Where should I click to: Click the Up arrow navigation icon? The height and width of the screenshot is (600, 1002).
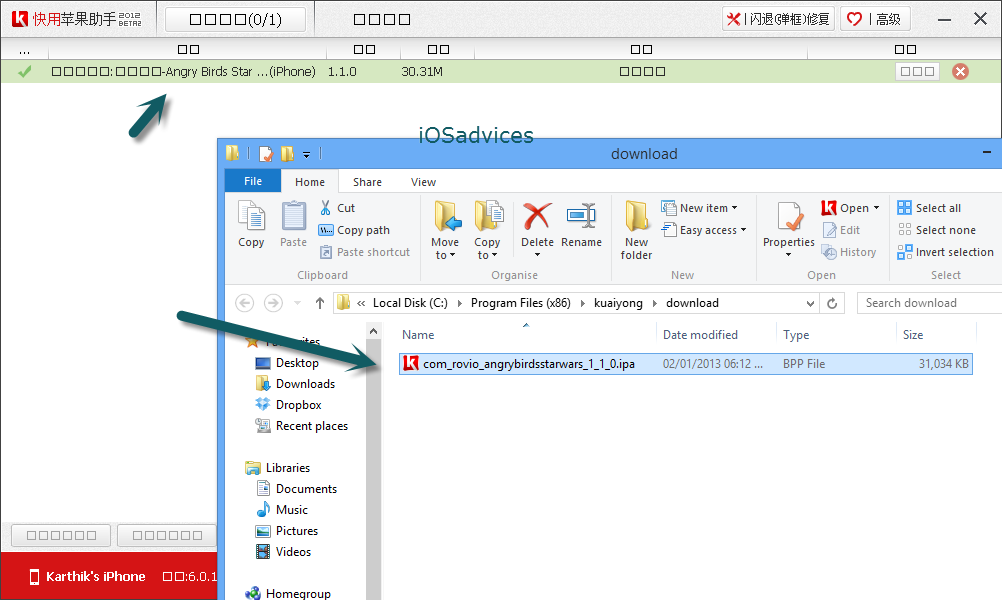(320, 303)
